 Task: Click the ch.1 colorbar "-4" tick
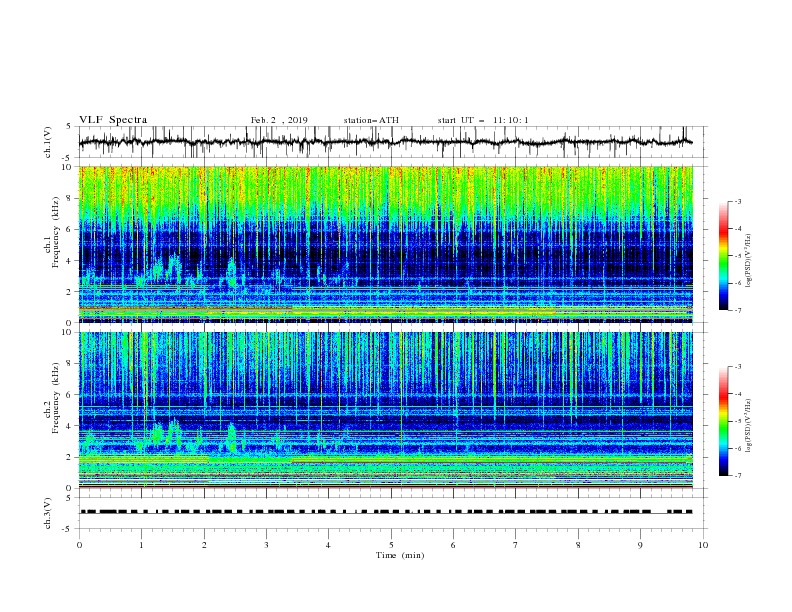737,229
